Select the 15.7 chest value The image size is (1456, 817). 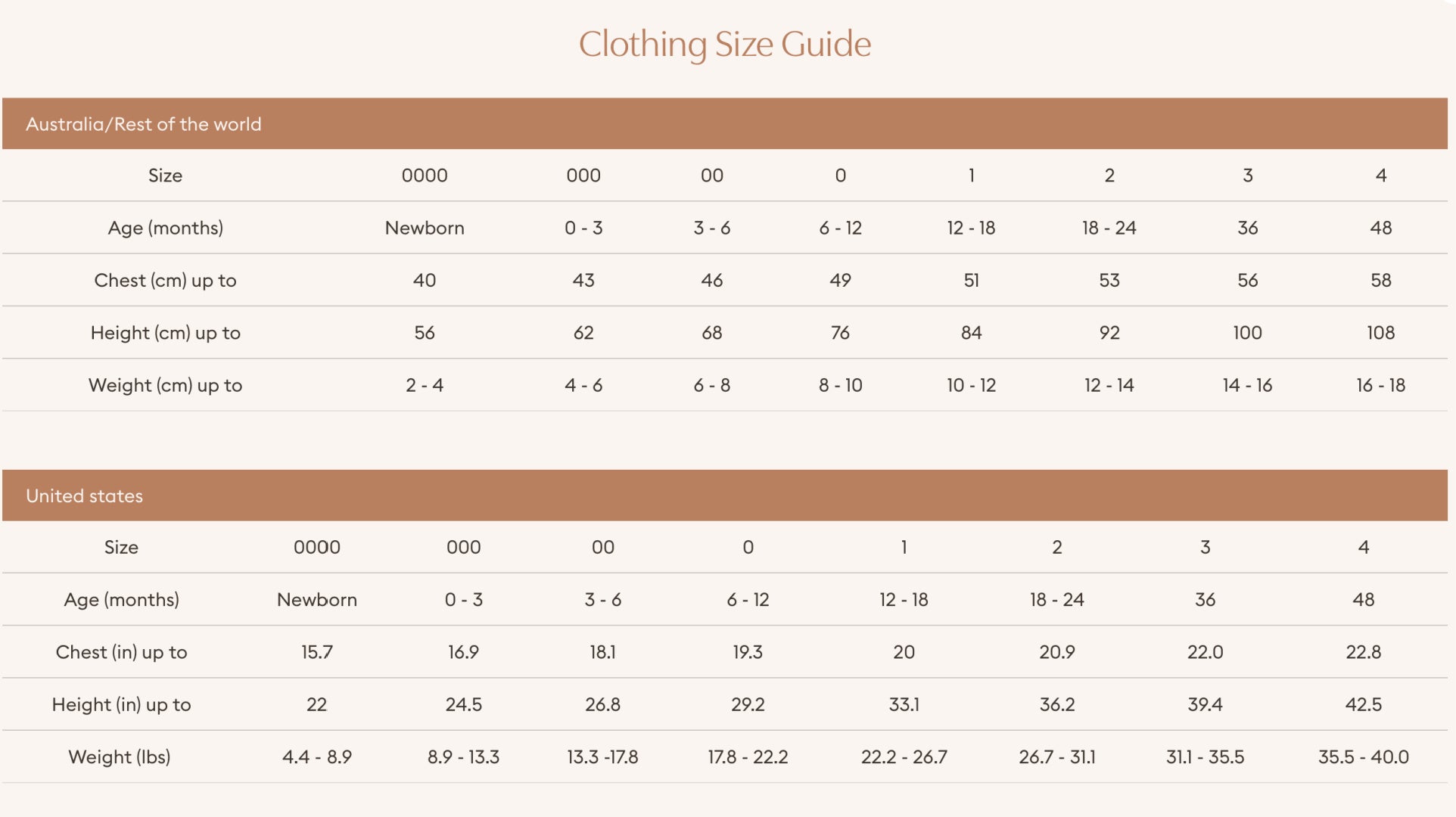click(316, 652)
